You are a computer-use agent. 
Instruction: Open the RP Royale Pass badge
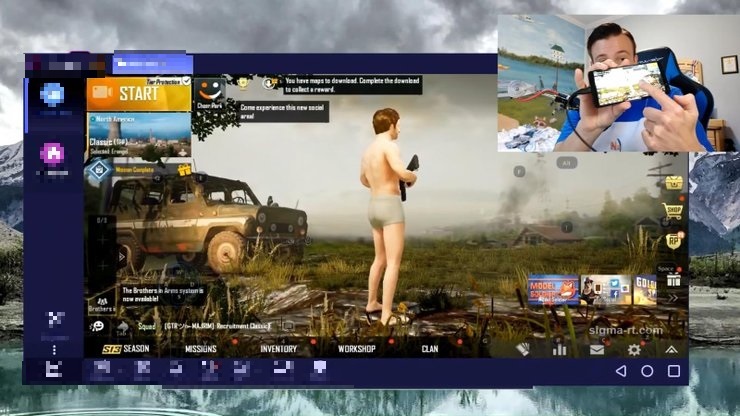[673, 241]
